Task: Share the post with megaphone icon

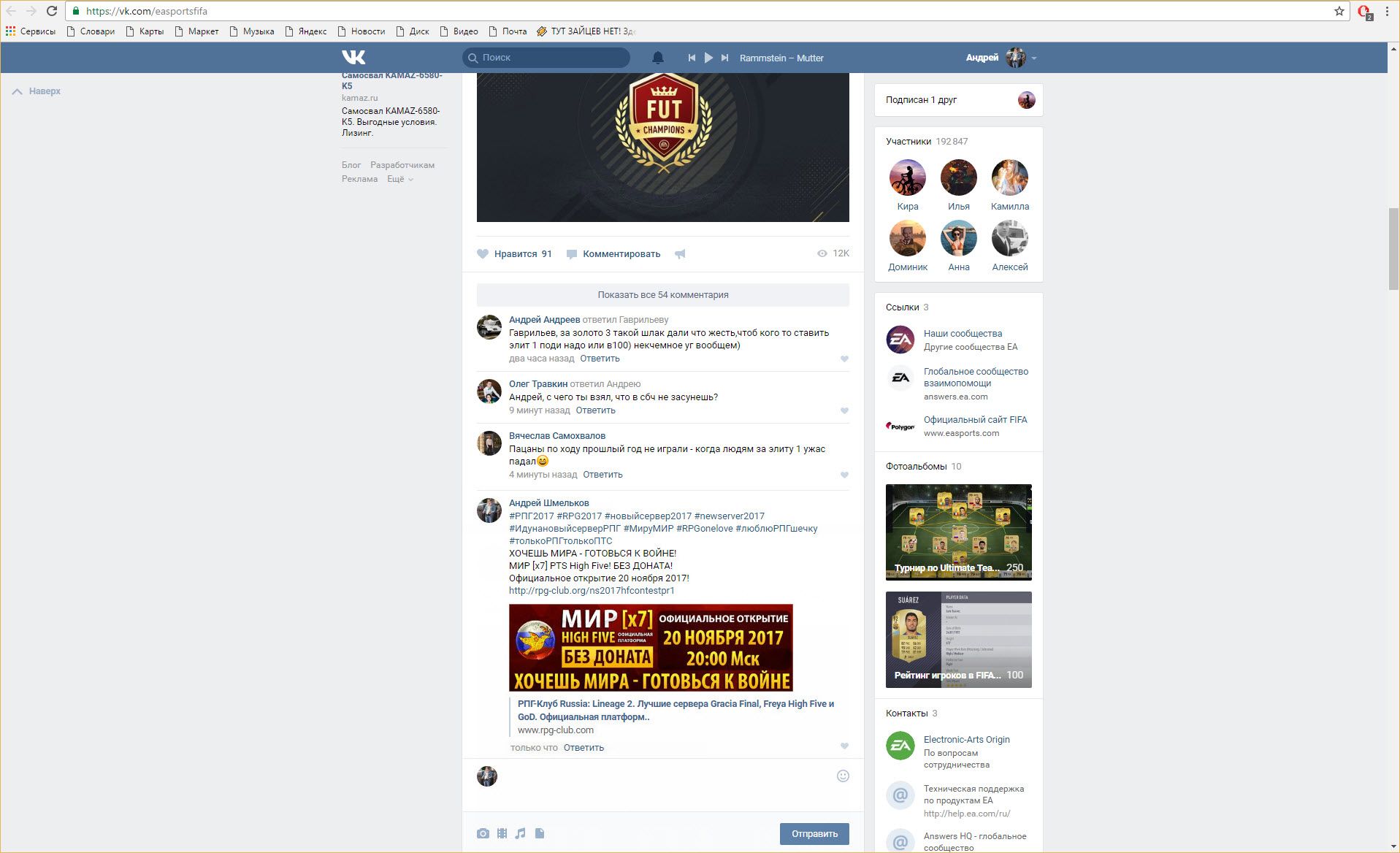Action: pyautogui.click(x=680, y=254)
